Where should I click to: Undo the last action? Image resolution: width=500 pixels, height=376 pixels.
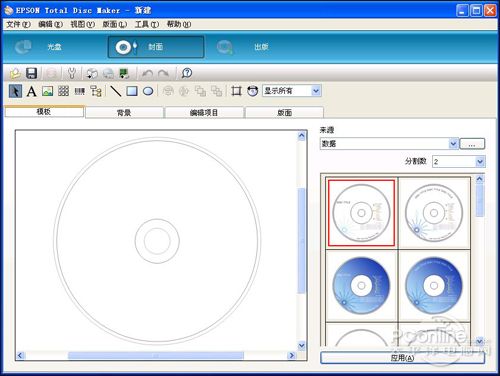click(x=147, y=73)
